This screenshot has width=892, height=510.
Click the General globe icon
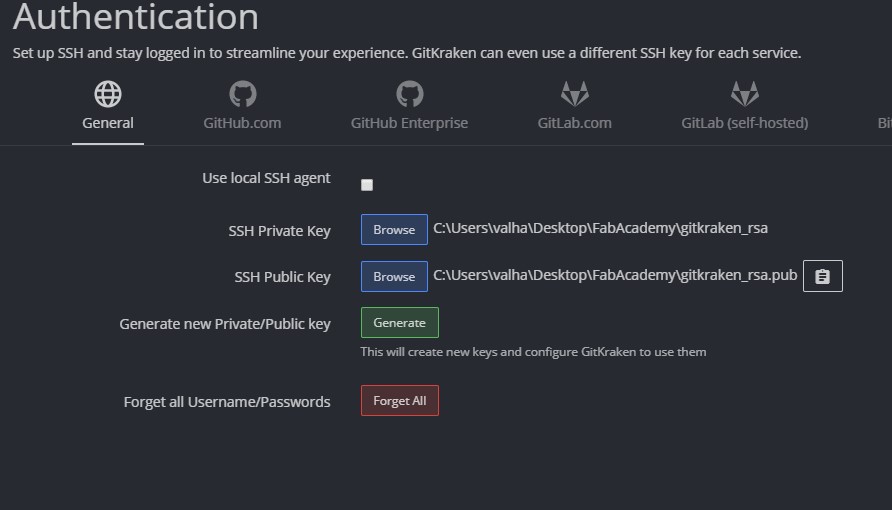tap(108, 94)
